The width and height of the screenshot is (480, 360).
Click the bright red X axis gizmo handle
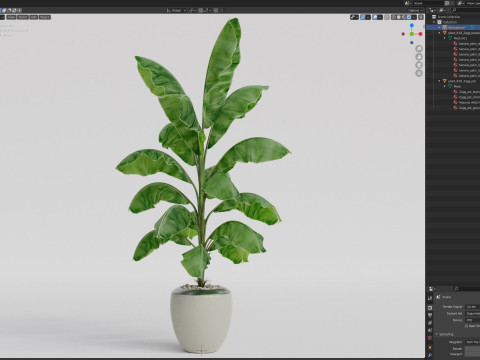click(x=420, y=34)
